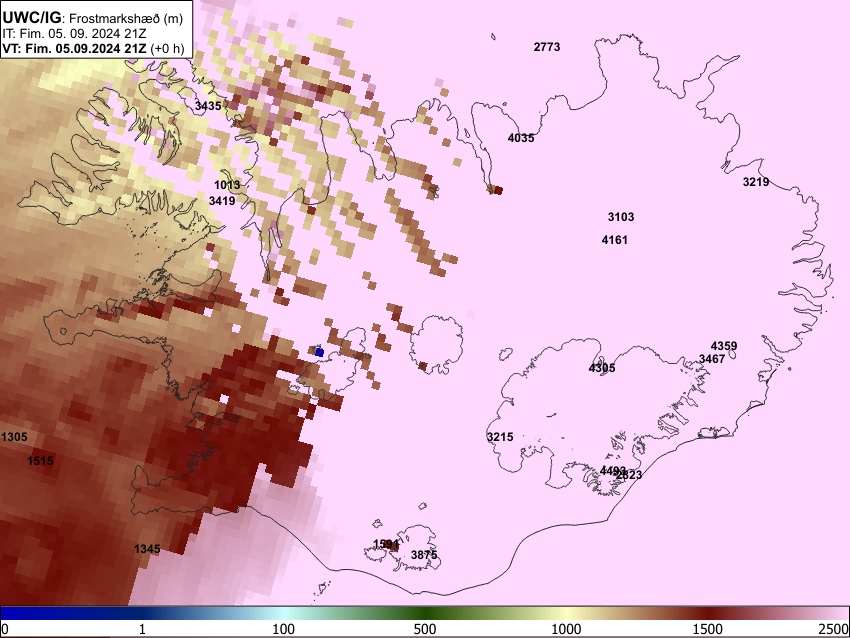Viewport: 850px width, 638px height.
Task: Click the VT valid time line
Action: [93, 48]
